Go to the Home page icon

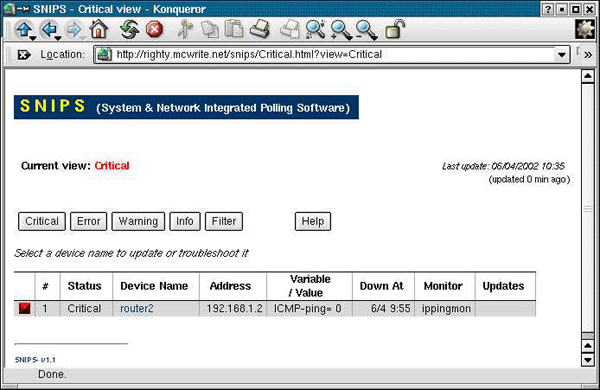point(99,29)
